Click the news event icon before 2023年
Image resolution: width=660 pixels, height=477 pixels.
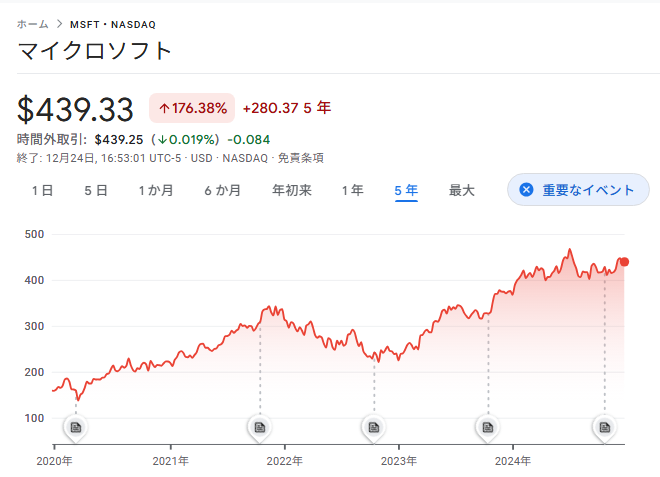(x=374, y=428)
